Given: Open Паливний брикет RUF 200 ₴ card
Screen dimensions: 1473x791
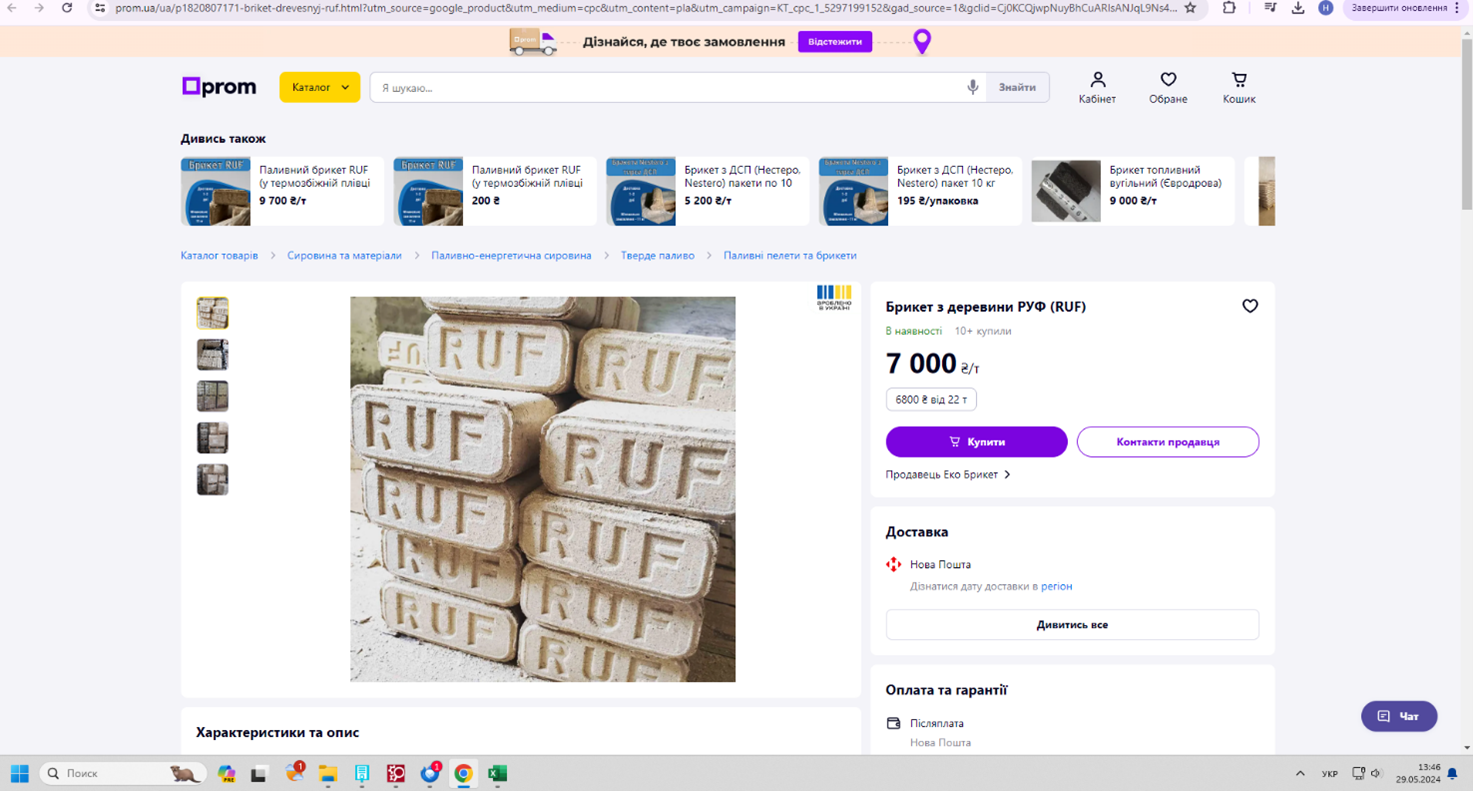Looking at the screenshot, I should 495,191.
